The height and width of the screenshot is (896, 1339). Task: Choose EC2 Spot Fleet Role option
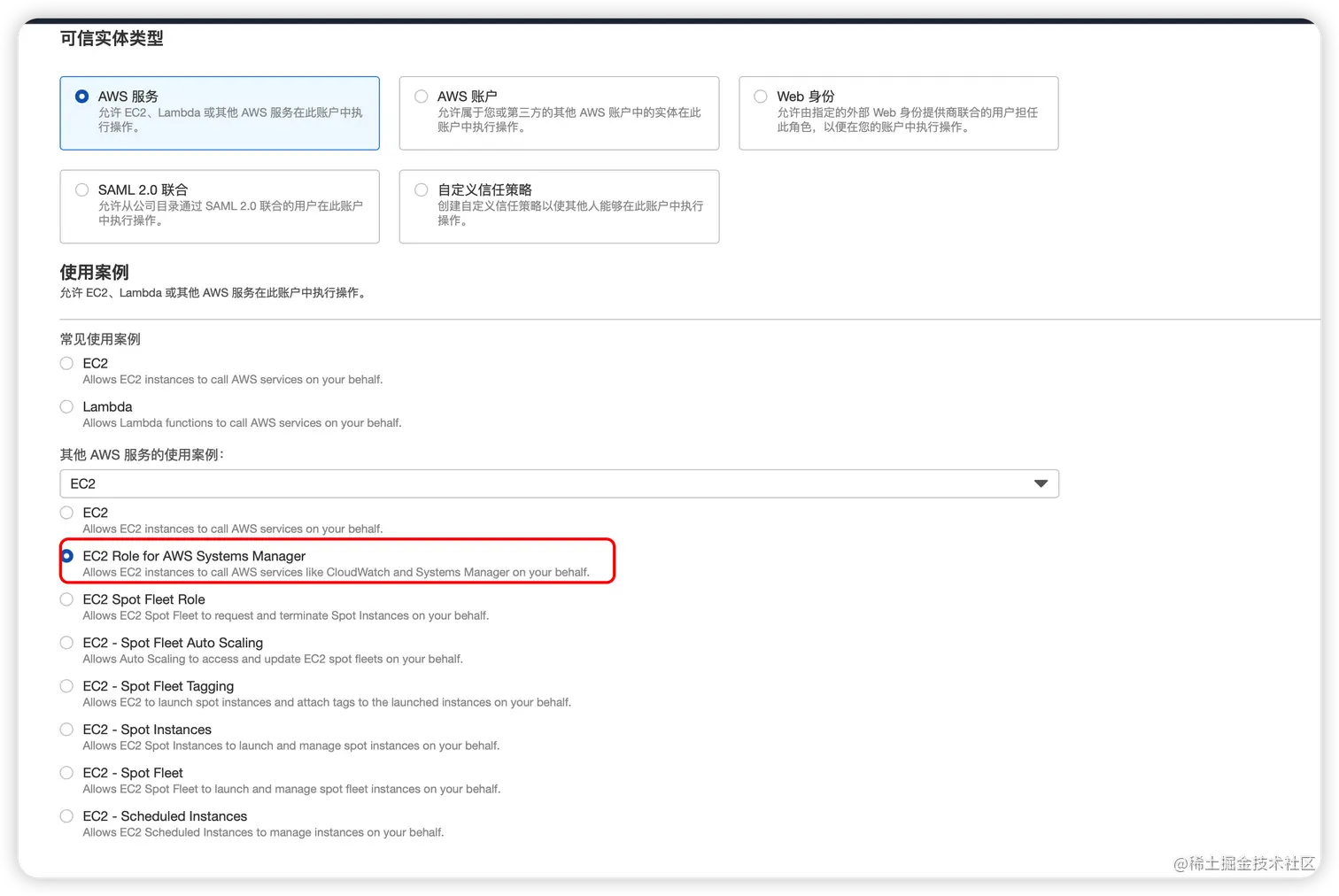(66, 599)
